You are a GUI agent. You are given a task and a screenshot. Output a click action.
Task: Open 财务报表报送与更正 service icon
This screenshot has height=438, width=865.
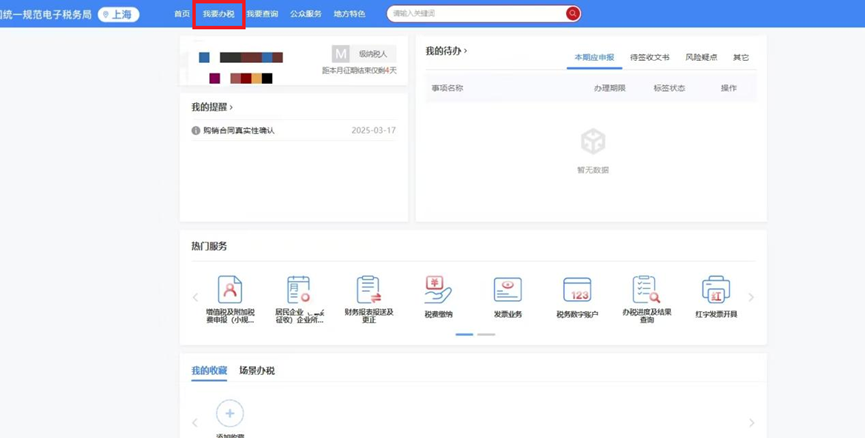[x=368, y=290]
